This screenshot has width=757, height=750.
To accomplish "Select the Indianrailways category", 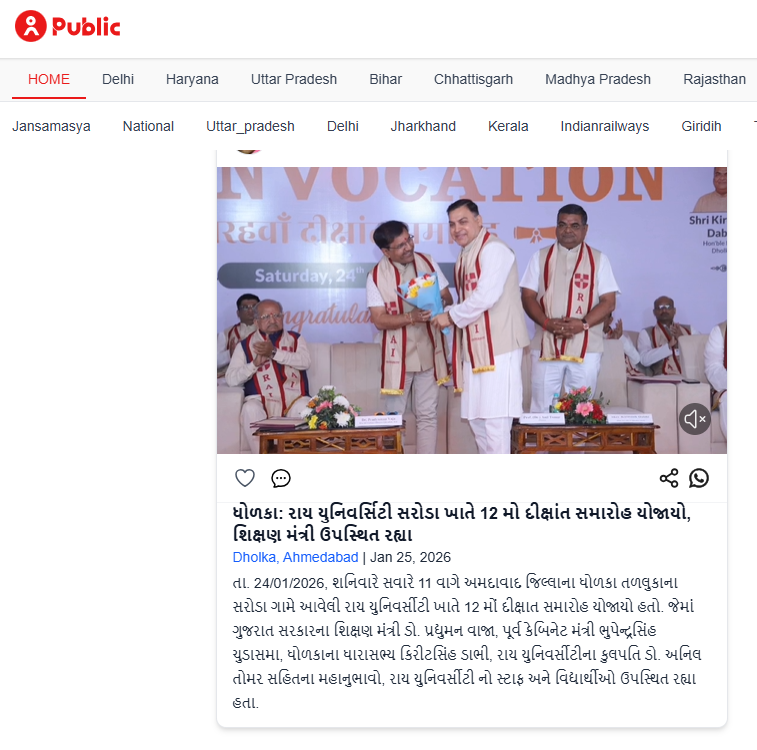I will point(604,126).
